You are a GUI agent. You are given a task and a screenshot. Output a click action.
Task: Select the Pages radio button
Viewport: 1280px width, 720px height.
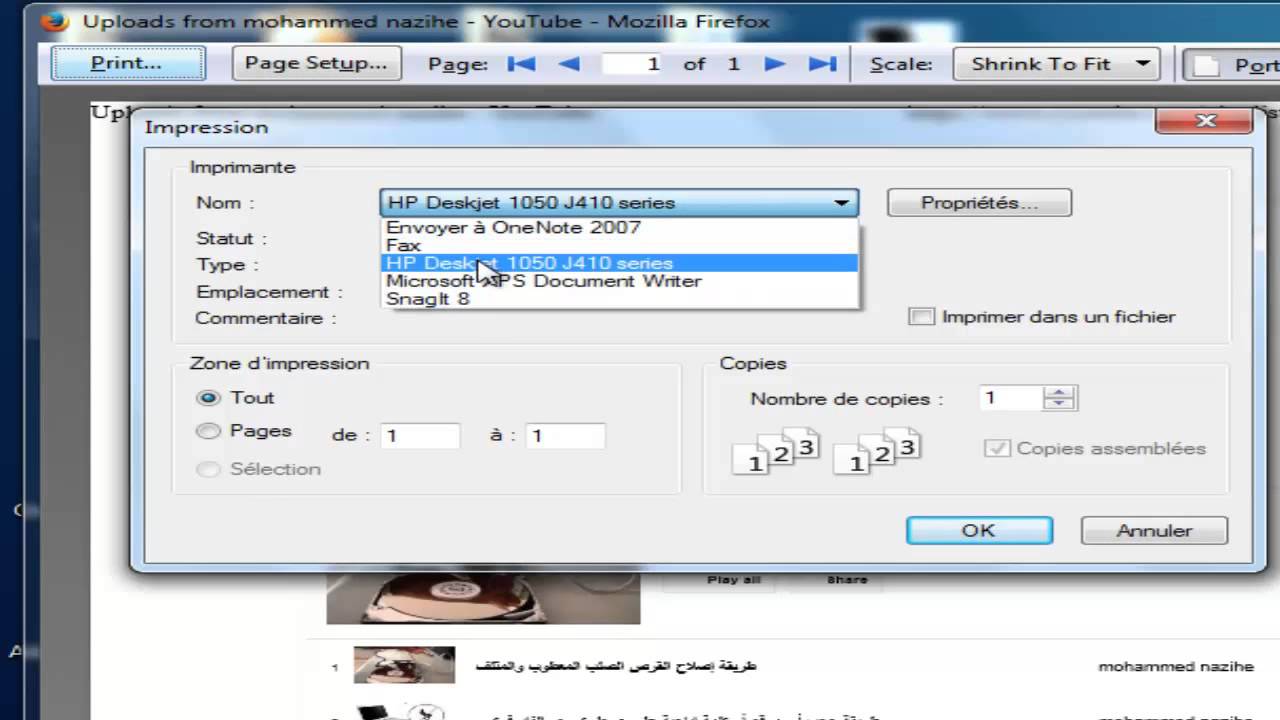click(208, 431)
